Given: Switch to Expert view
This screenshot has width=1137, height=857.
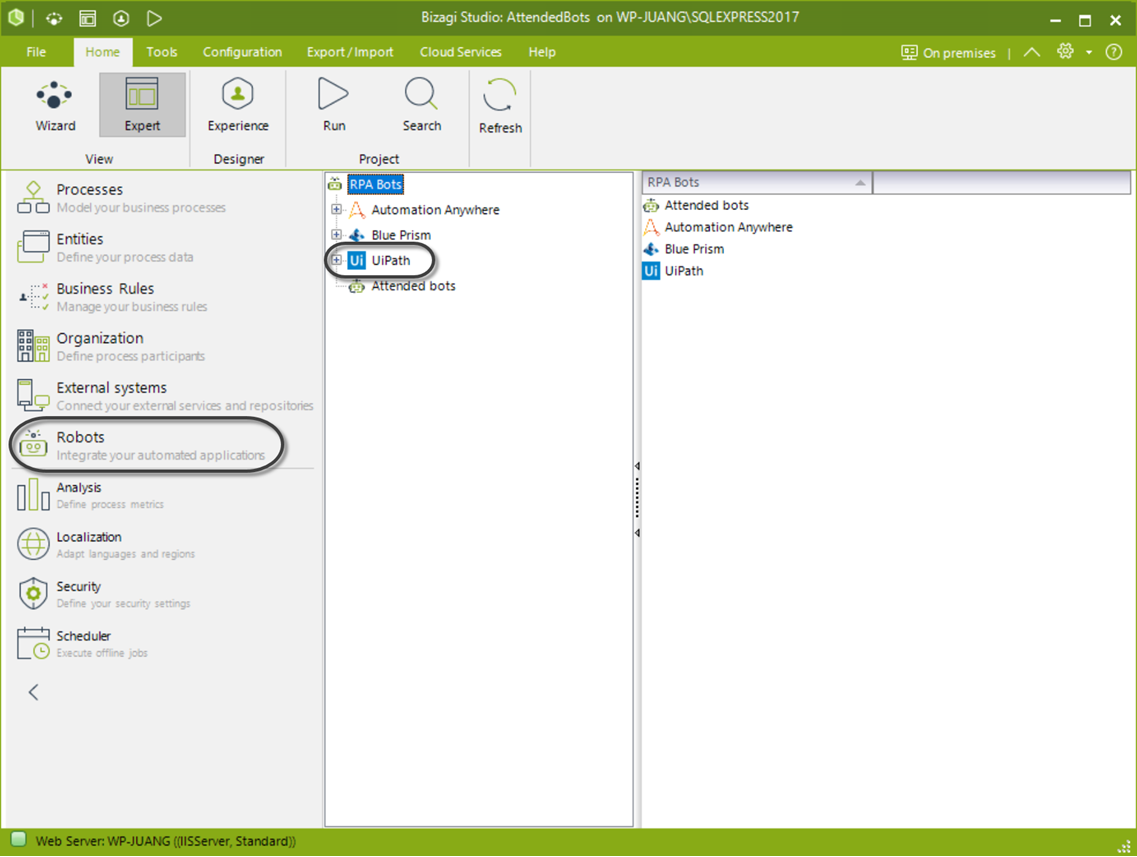Looking at the screenshot, I should [x=142, y=106].
